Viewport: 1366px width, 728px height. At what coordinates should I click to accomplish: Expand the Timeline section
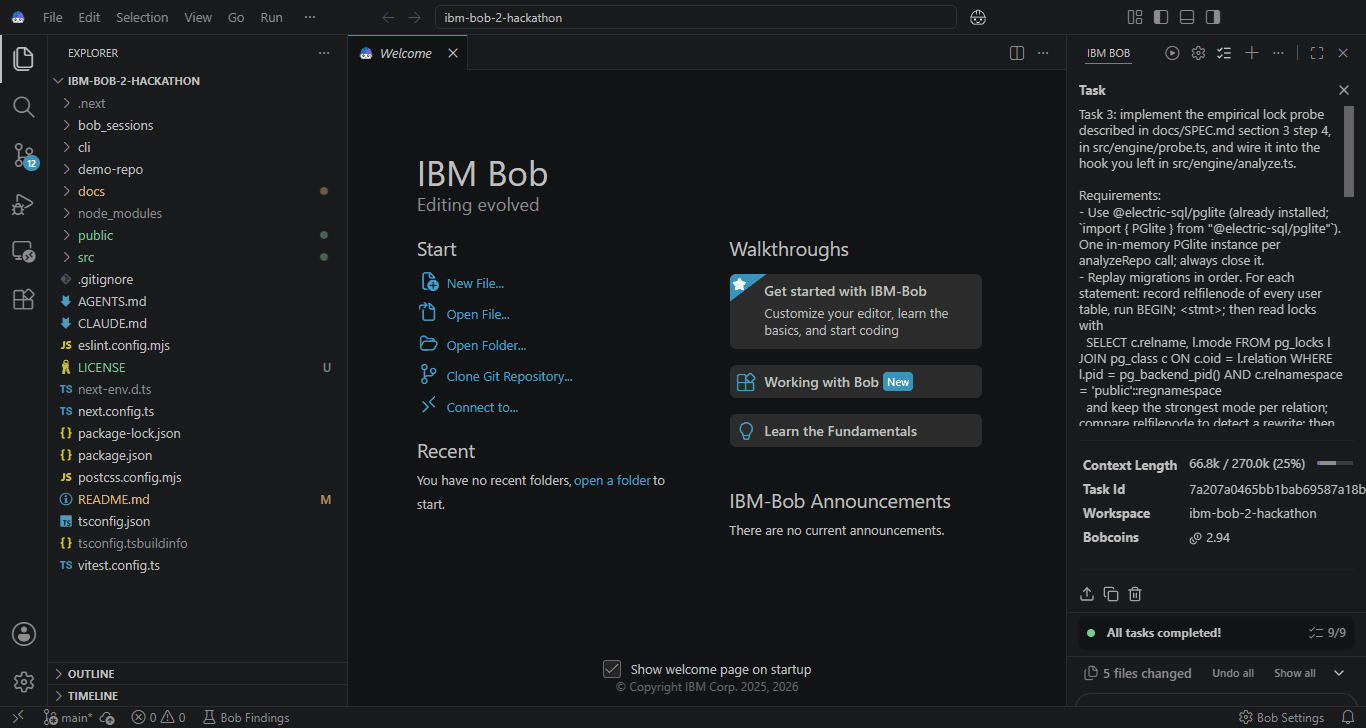[x=197, y=696]
